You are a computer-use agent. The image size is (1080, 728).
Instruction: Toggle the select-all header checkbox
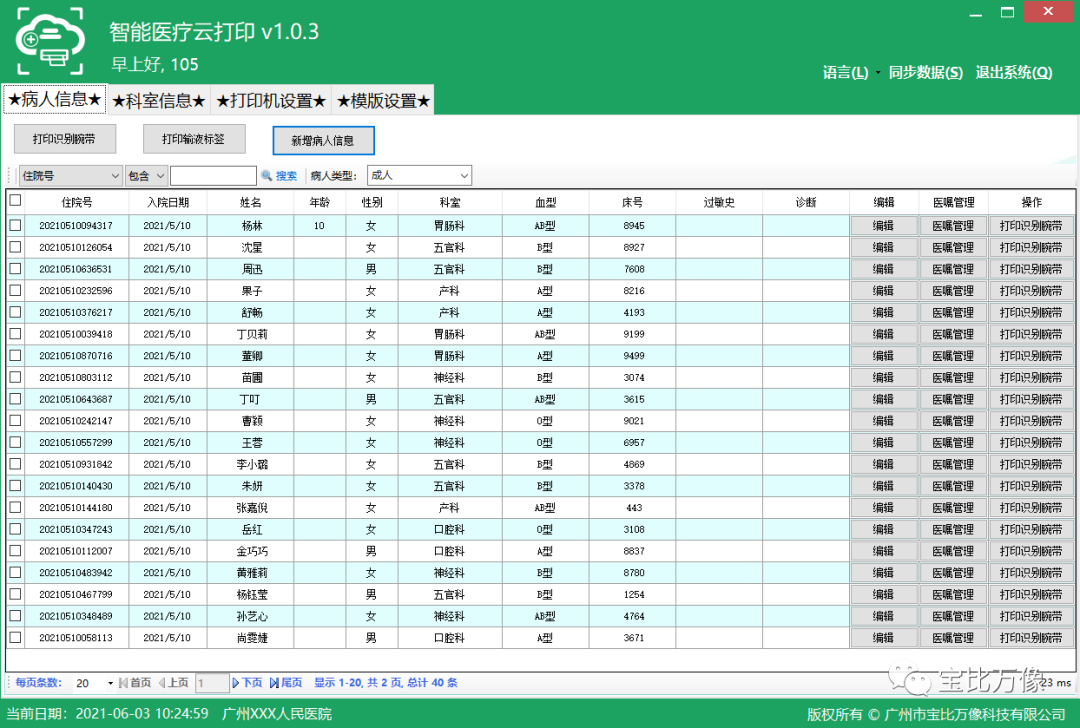click(x=15, y=200)
